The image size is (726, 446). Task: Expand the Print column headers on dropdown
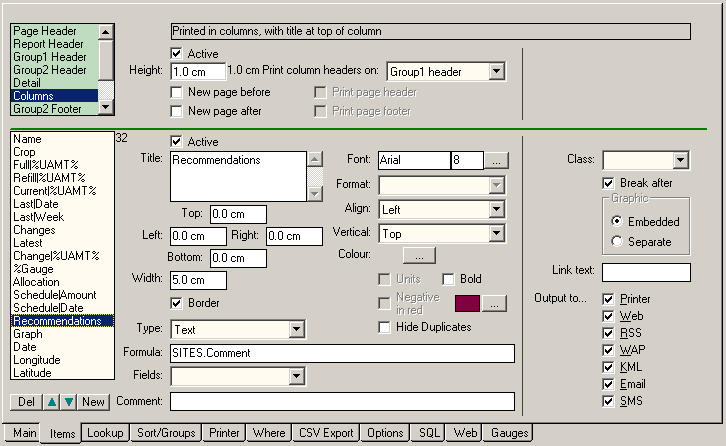click(x=497, y=72)
